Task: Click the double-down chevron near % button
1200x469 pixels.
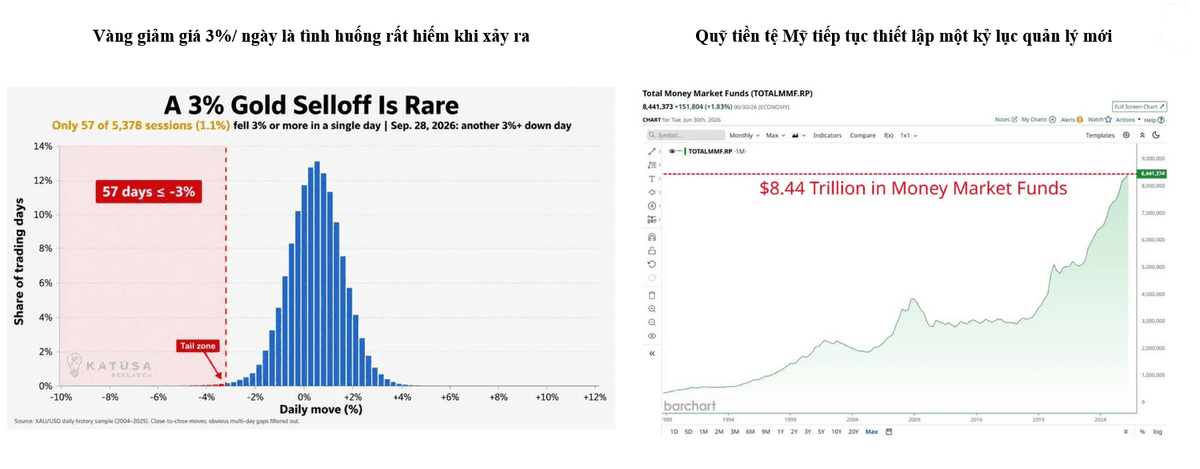Action: click(x=1125, y=432)
